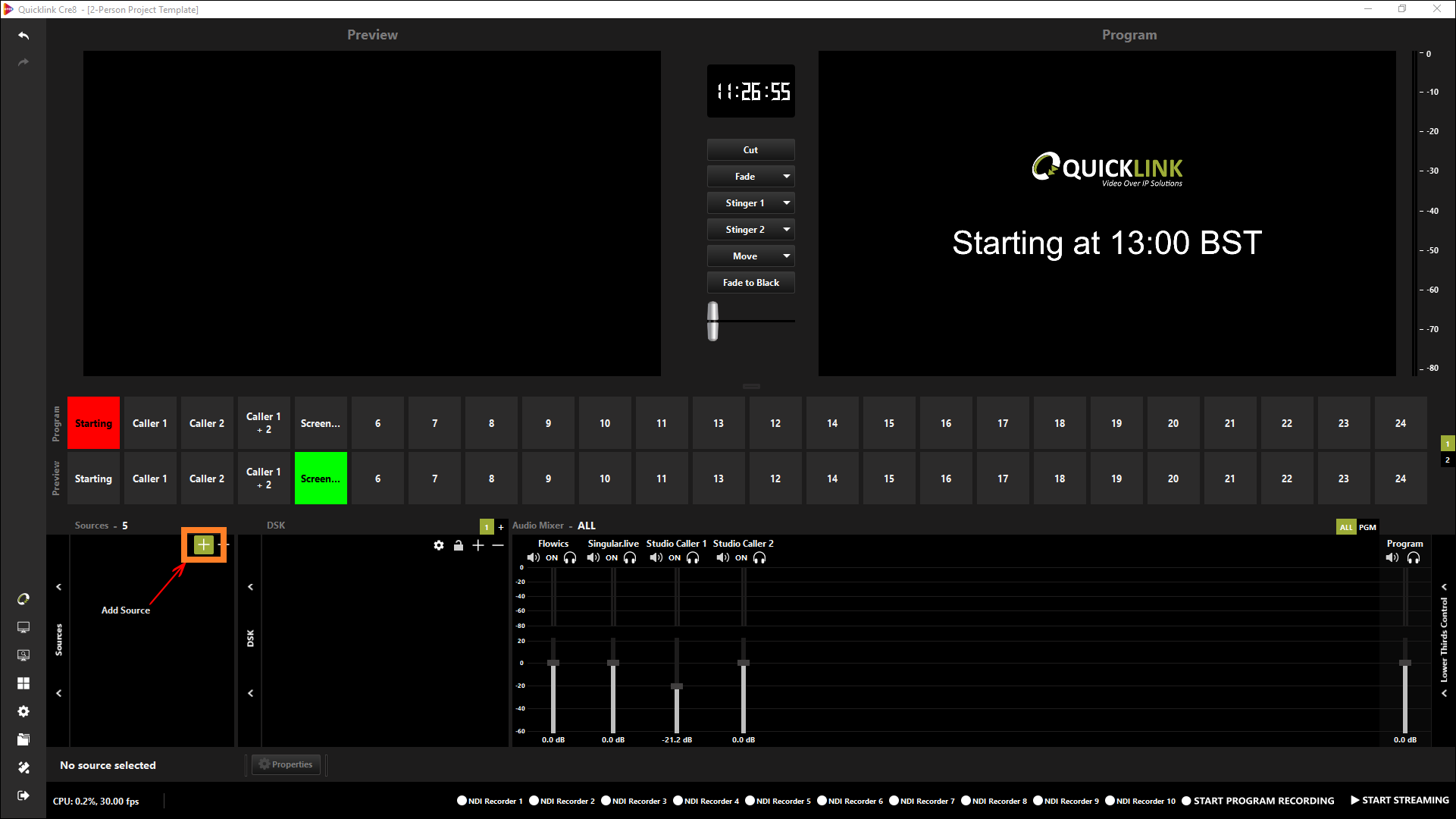Expand the Stinger 1 dropdown arrow
The height and width of the screenshot is (819, 1456).
pos(787,203)
